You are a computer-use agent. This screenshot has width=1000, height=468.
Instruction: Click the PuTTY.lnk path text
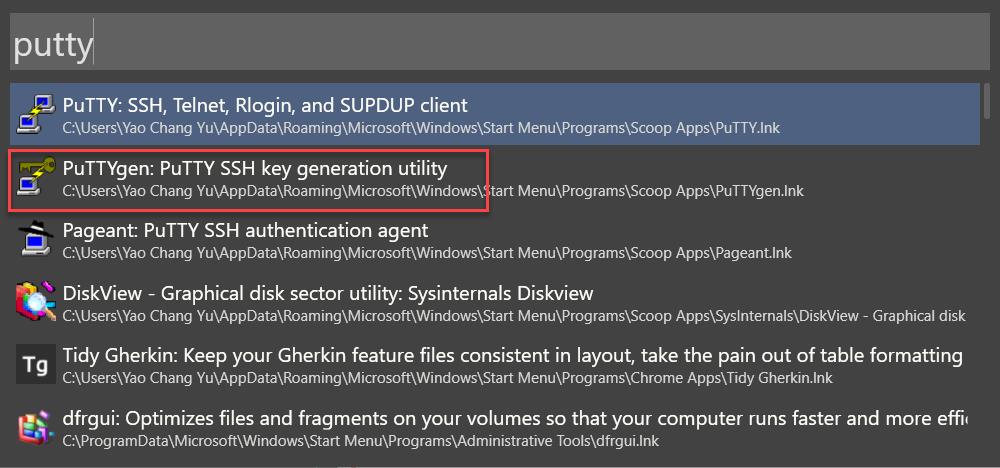point(421,128)
